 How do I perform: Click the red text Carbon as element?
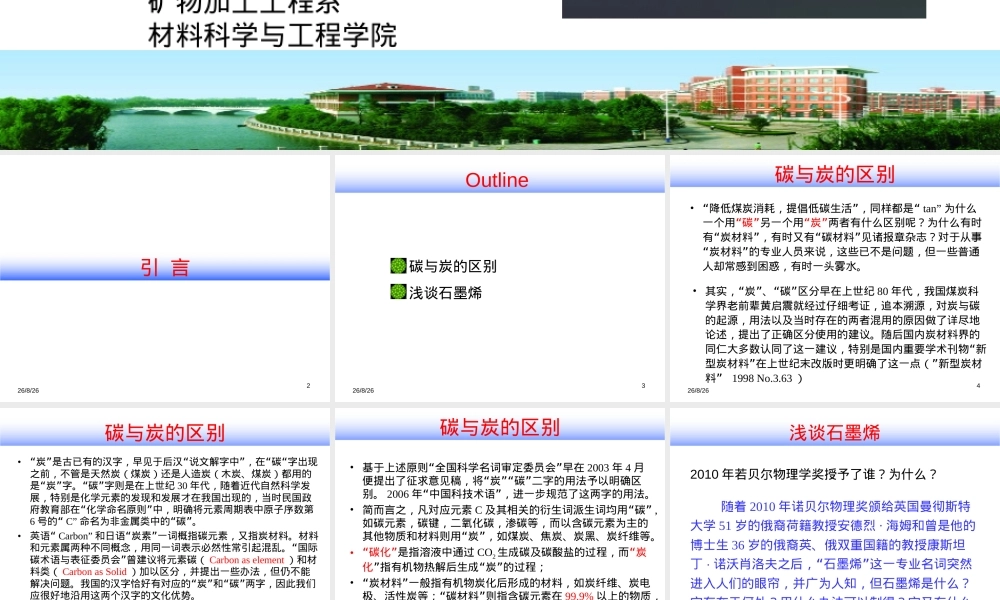point(247,560)
